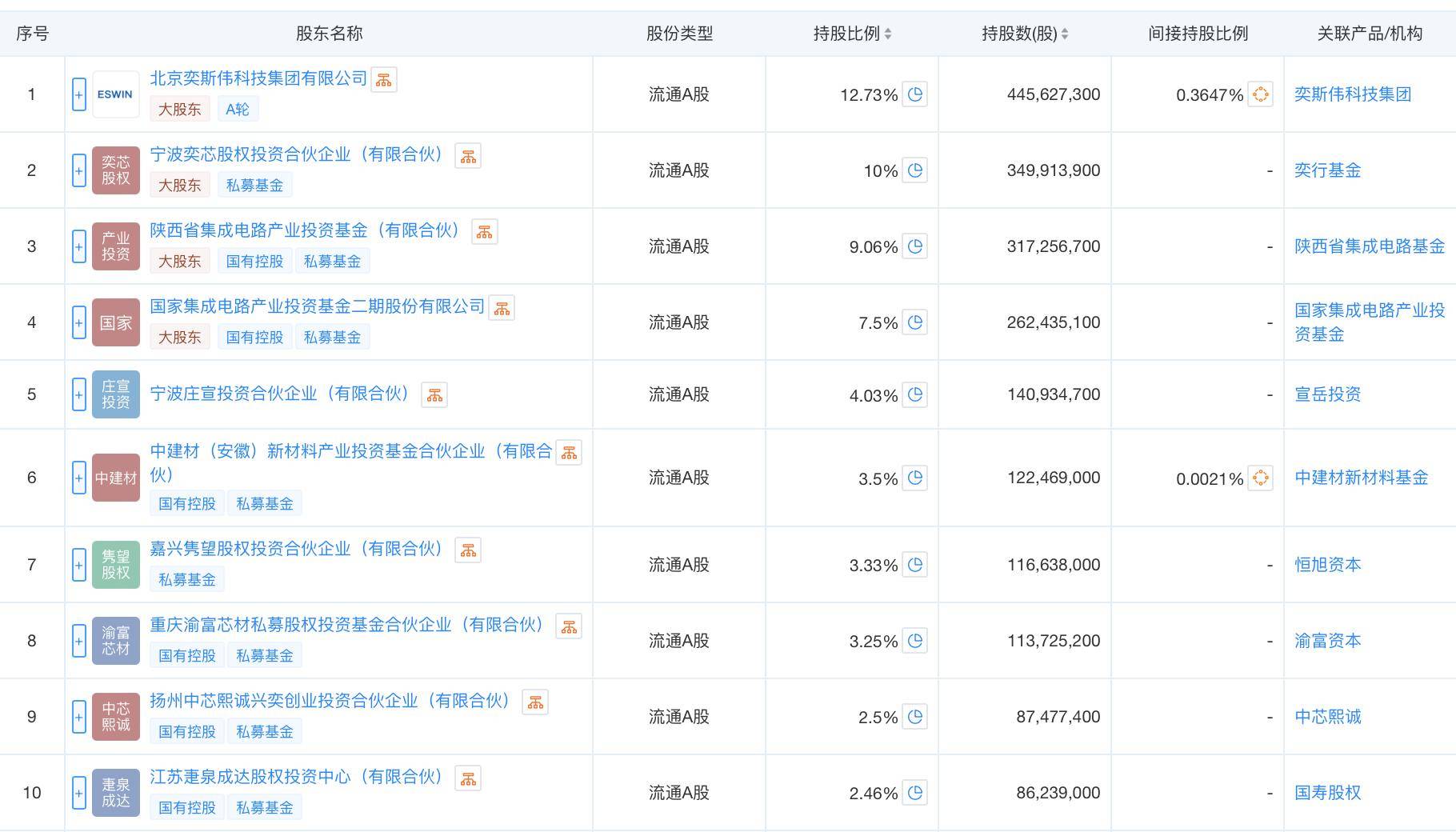Viewport: 1456px width, 832px height.
Task: Click the pie chart icon beside 3.5%
Action: (914, 478)
